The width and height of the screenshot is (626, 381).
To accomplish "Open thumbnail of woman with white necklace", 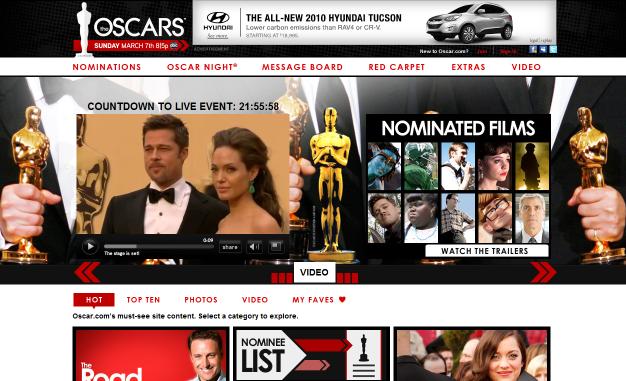I will coord(421,218).
